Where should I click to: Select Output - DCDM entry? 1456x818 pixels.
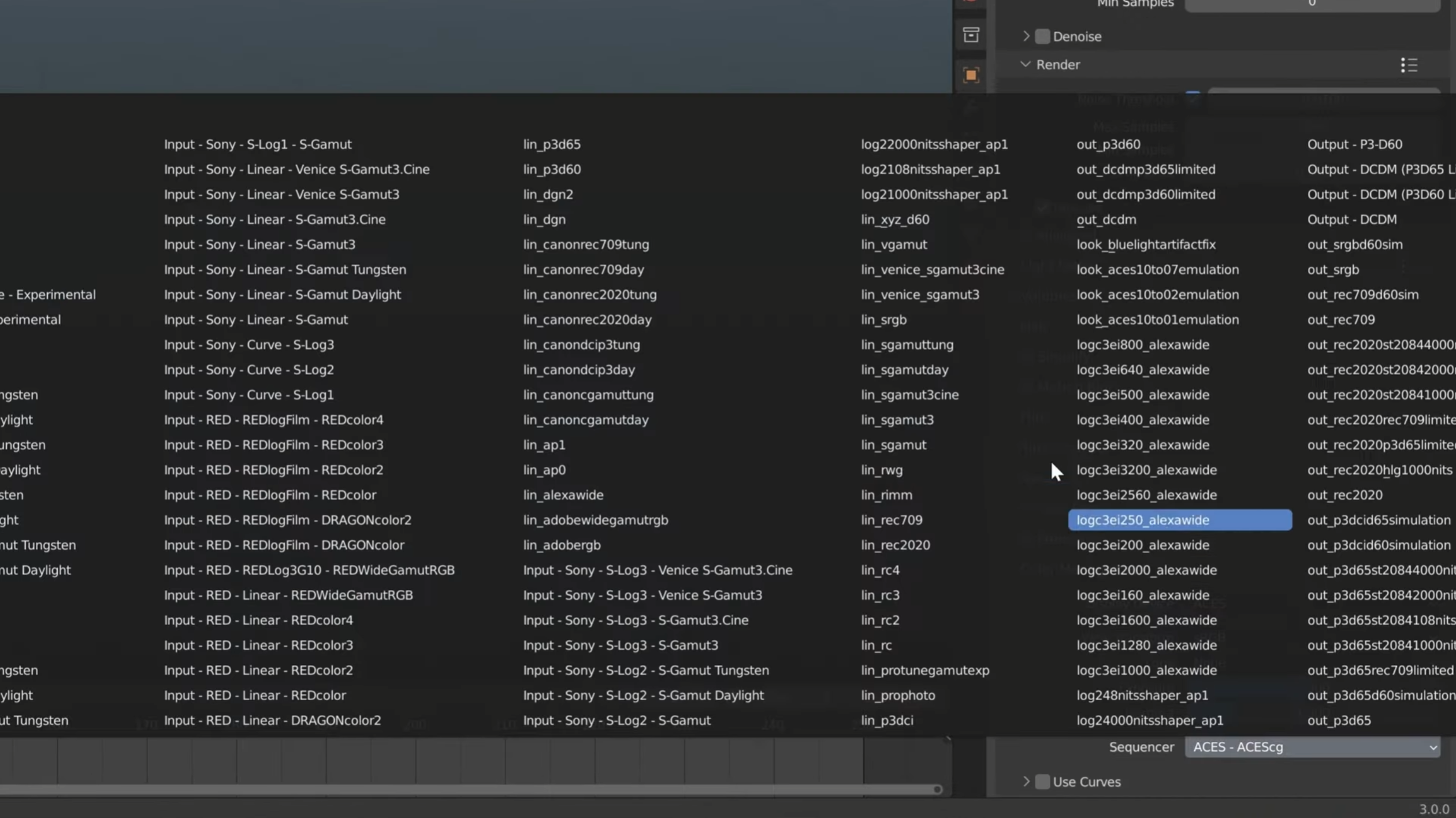pos(1352,220)
